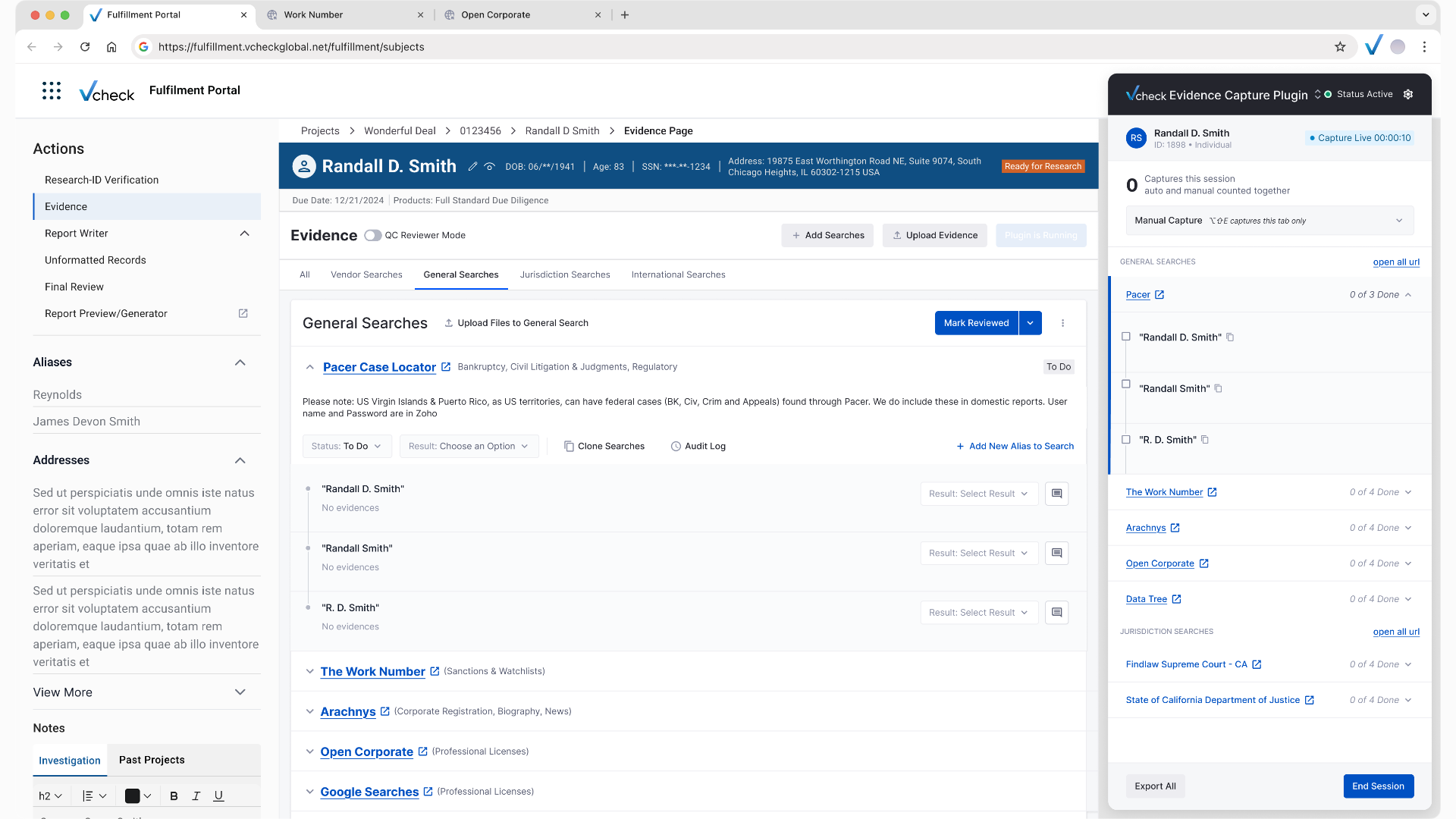
Task: Collapse the Addresses panel
Action: pyautogui.click(x=240, y=460)
